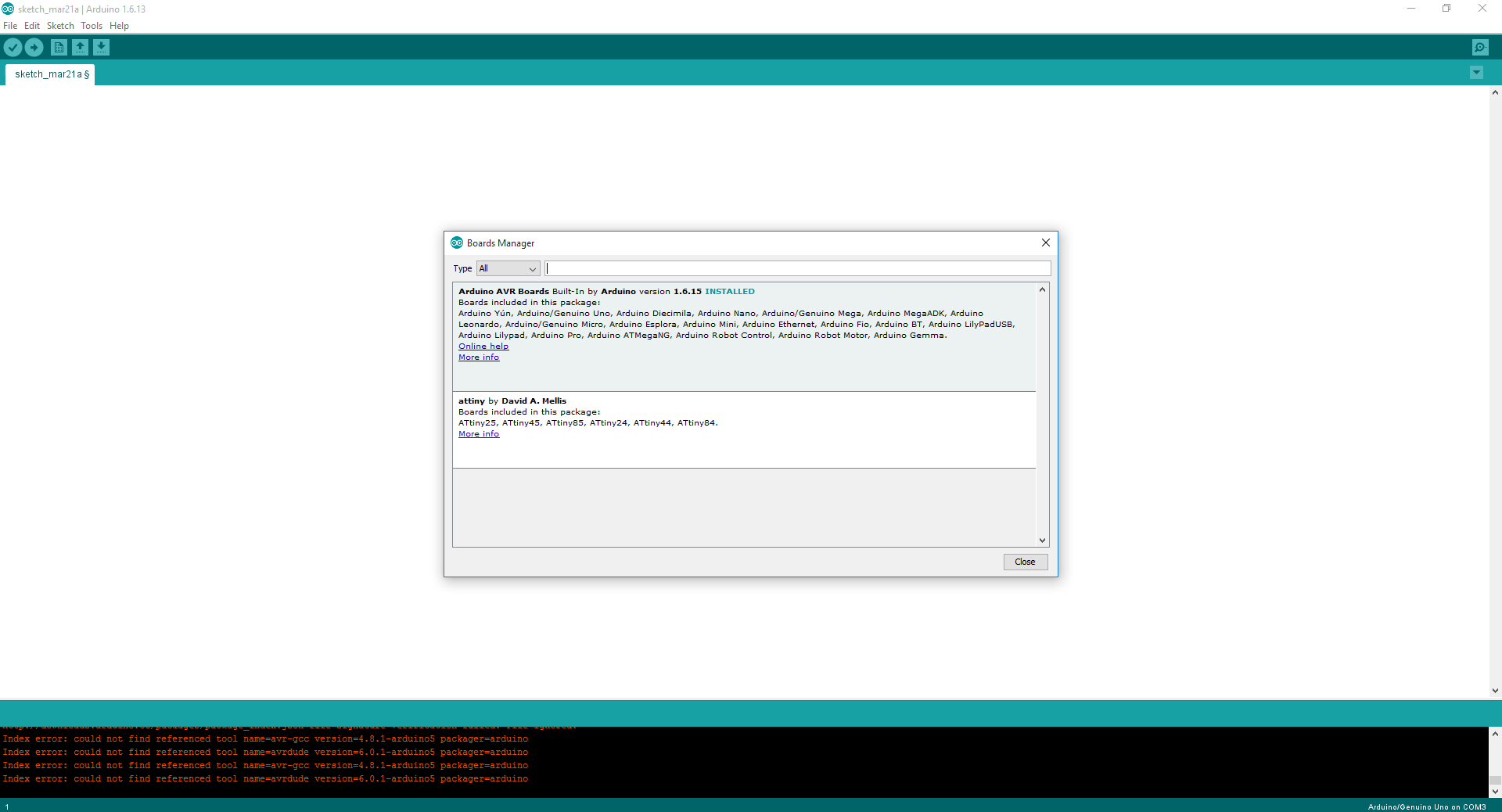Click the Boards Manager dialog logo icon
Viewport: 1502px width, 812px height.
457,243
